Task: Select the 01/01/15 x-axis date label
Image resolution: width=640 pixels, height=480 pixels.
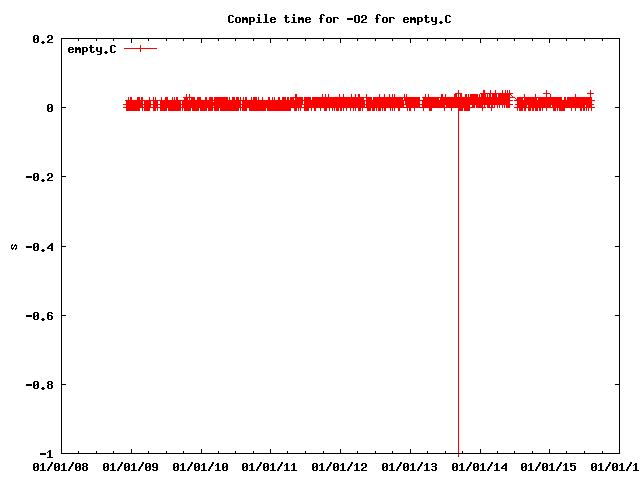Action: 551,466
